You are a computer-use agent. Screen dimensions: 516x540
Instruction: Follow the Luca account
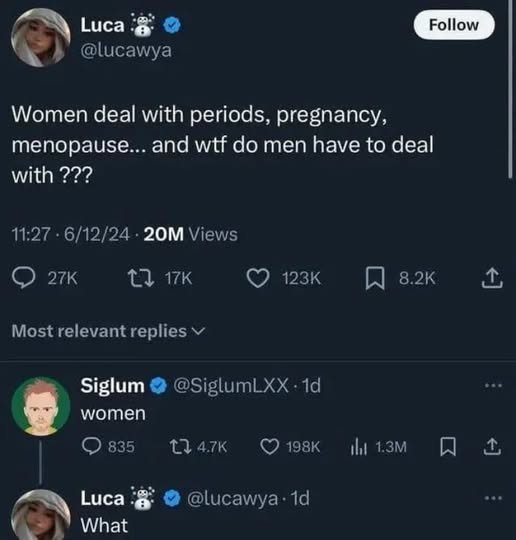(454, 25)
